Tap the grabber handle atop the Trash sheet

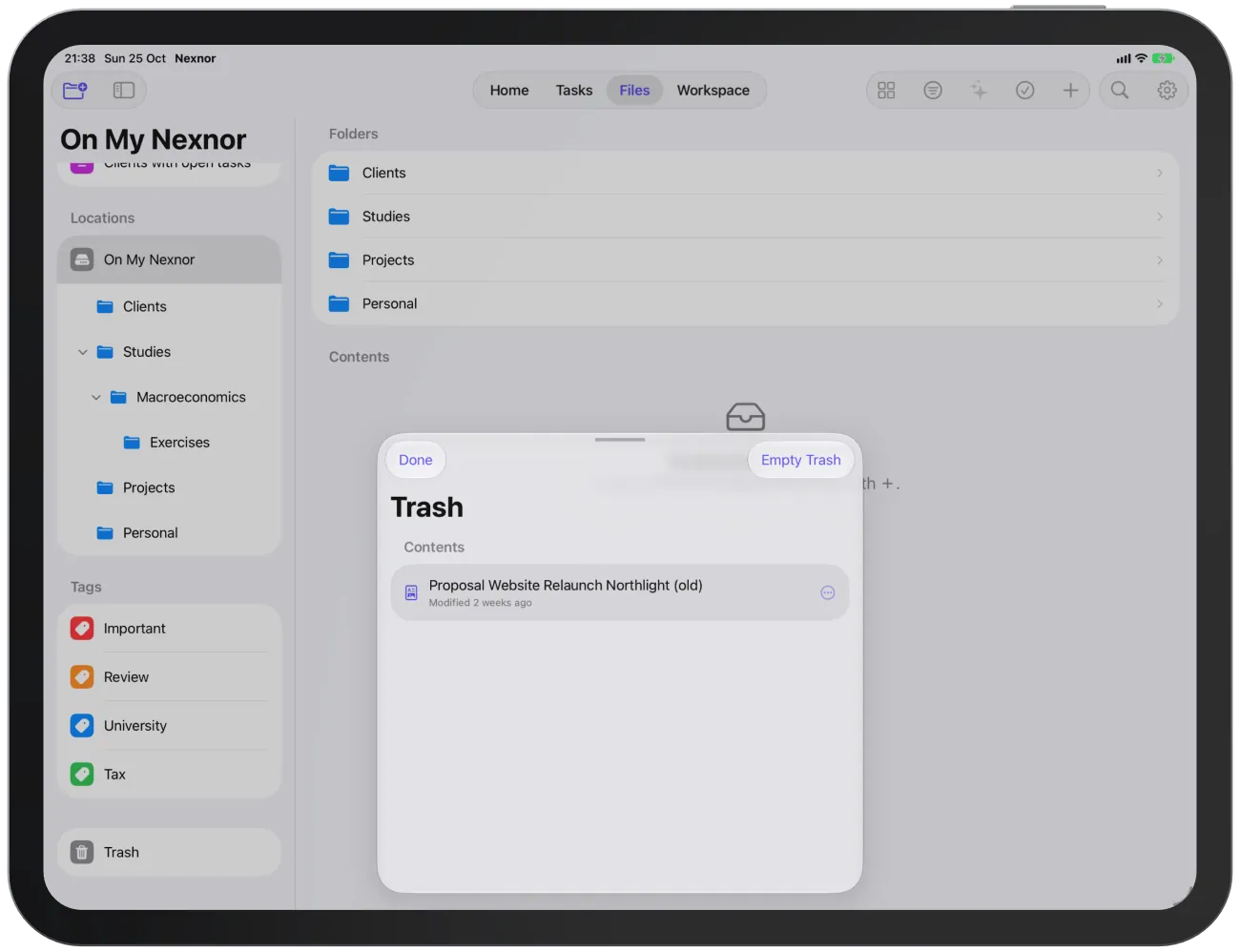(620, 440)
